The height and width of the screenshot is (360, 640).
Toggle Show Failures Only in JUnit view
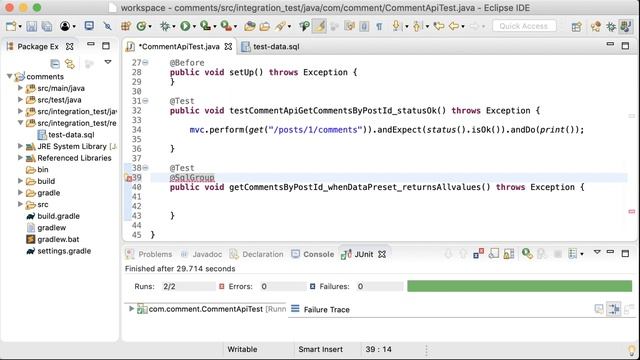[478, 254]
